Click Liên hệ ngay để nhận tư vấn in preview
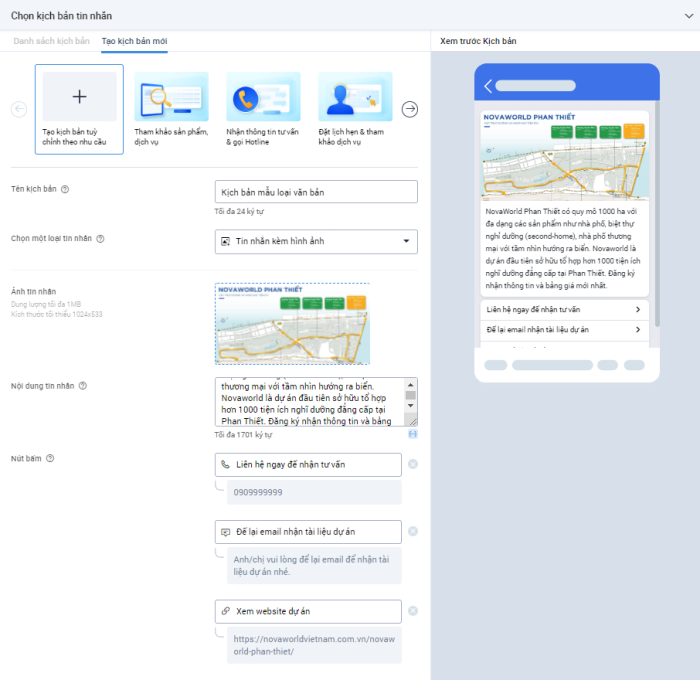The image size is (700, 680). pos(564,310)
